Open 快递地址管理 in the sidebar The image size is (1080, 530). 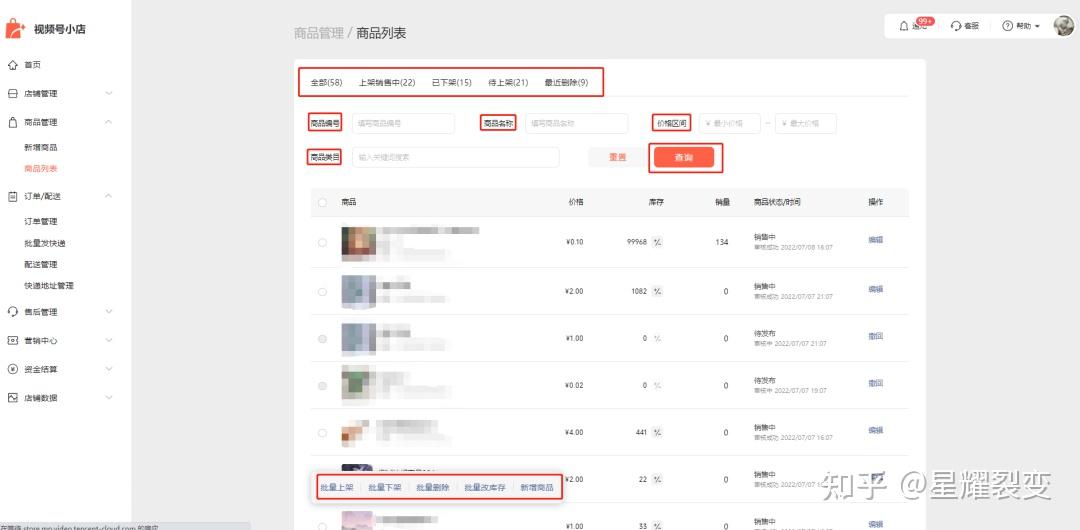pyautogui.click(x=49, y=285)
